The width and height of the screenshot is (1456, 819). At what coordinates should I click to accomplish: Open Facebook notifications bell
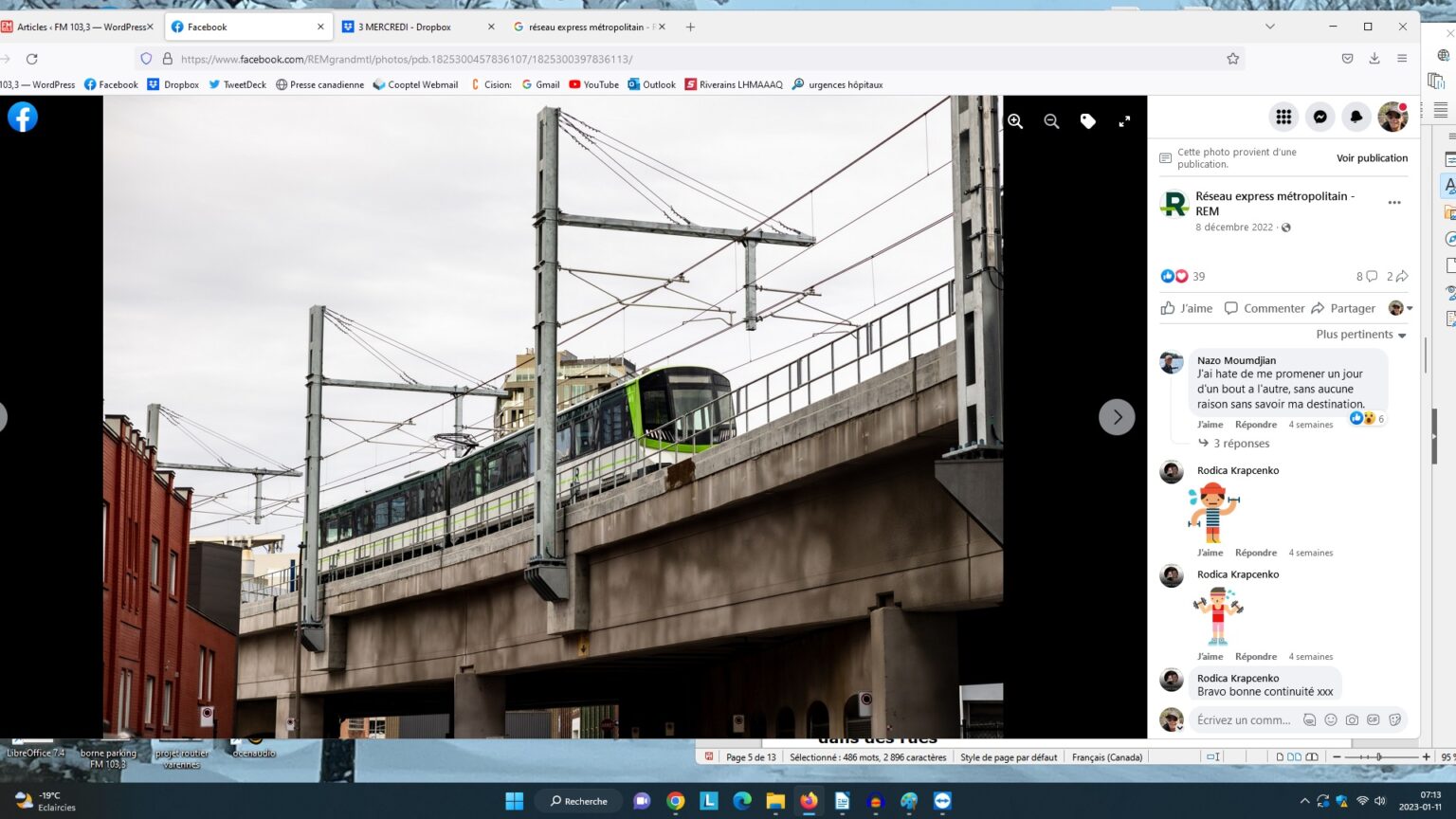[x=1356, y=117]
